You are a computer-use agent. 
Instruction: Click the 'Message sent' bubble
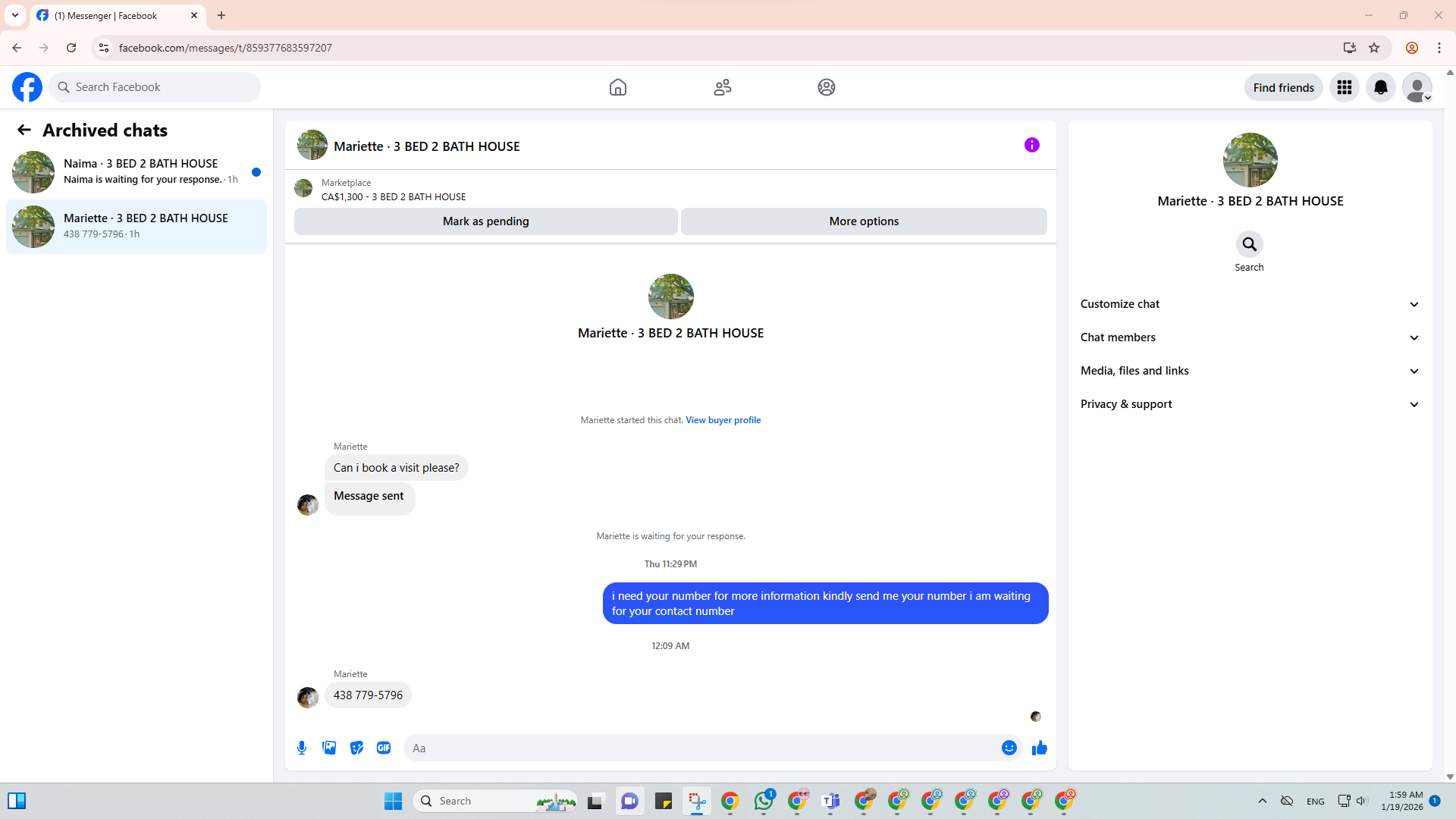pyautogui.click(x=369, y=497)
